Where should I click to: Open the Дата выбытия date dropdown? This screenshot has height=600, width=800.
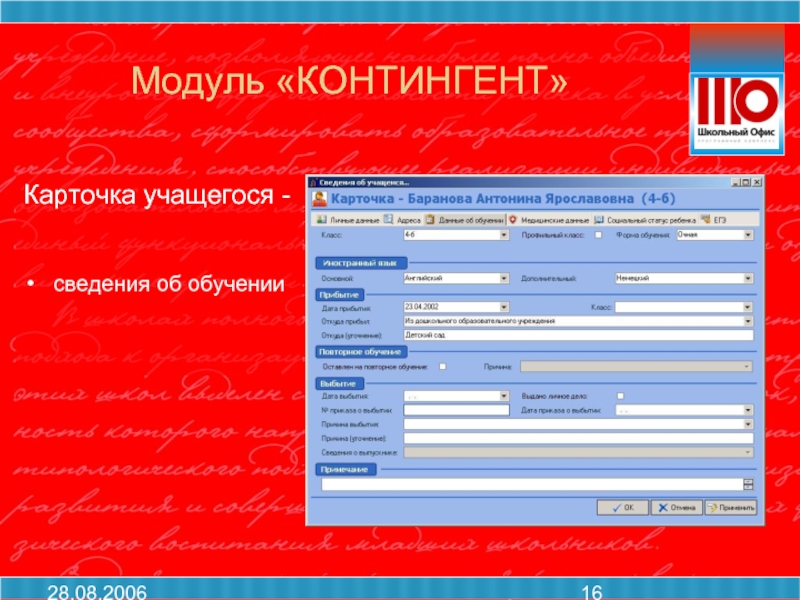pyautogui.click(x=504, y=396)
